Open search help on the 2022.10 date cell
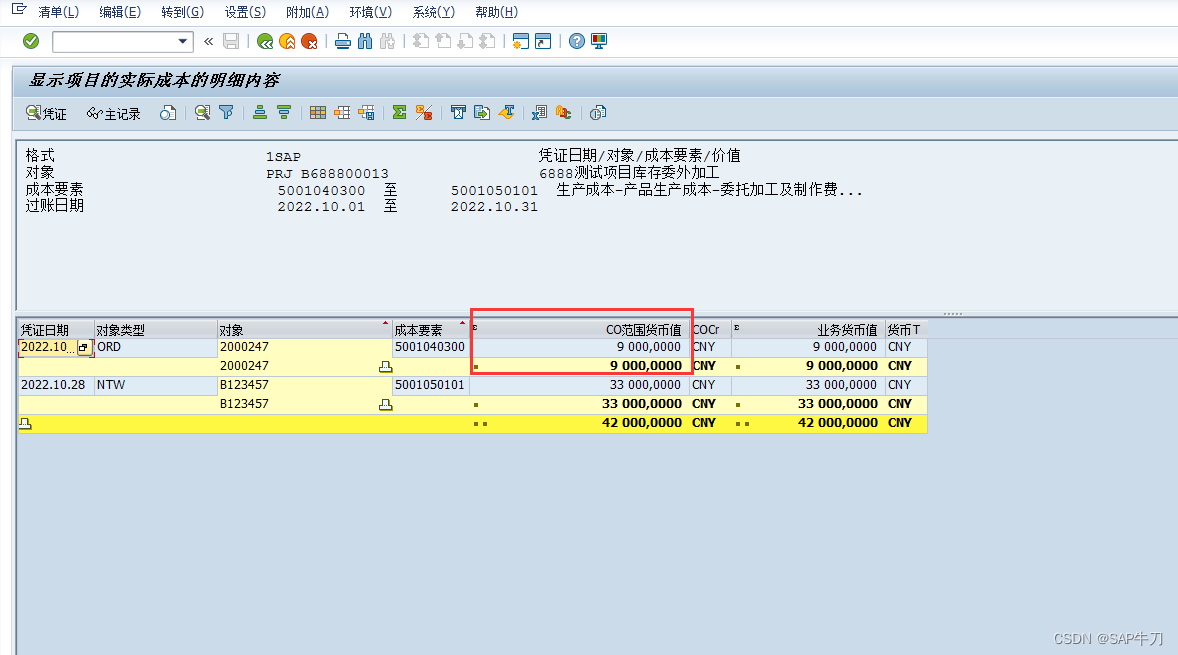The width and height of the screenshot is (1178, 655). pyautogui.click(x=83, y=348)
